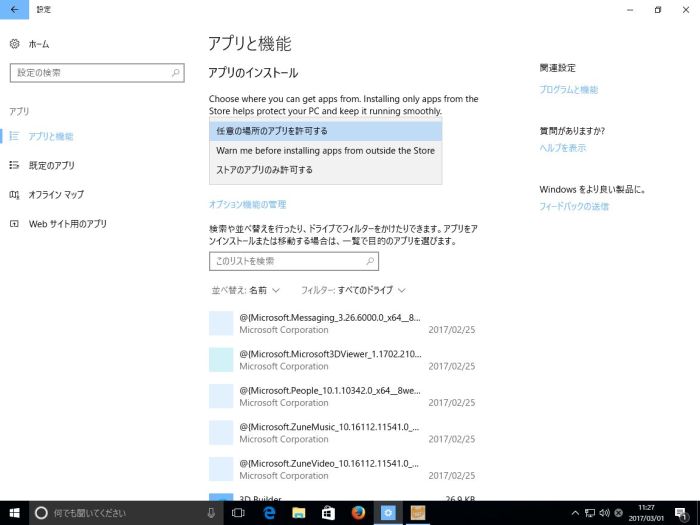Click the Cortana microphone icon
This screenshot has height=525, width=700.
click(x=211, y=512)
